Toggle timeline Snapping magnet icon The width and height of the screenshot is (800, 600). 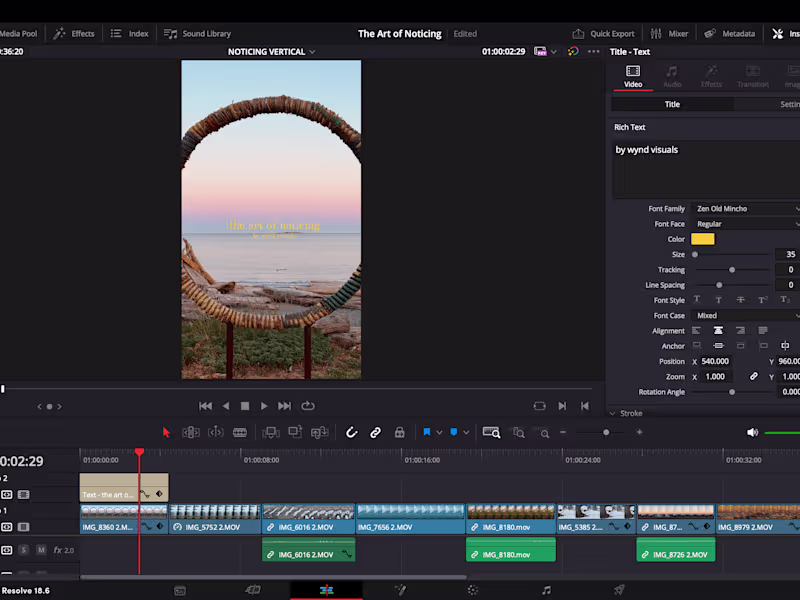coord(352,433)
